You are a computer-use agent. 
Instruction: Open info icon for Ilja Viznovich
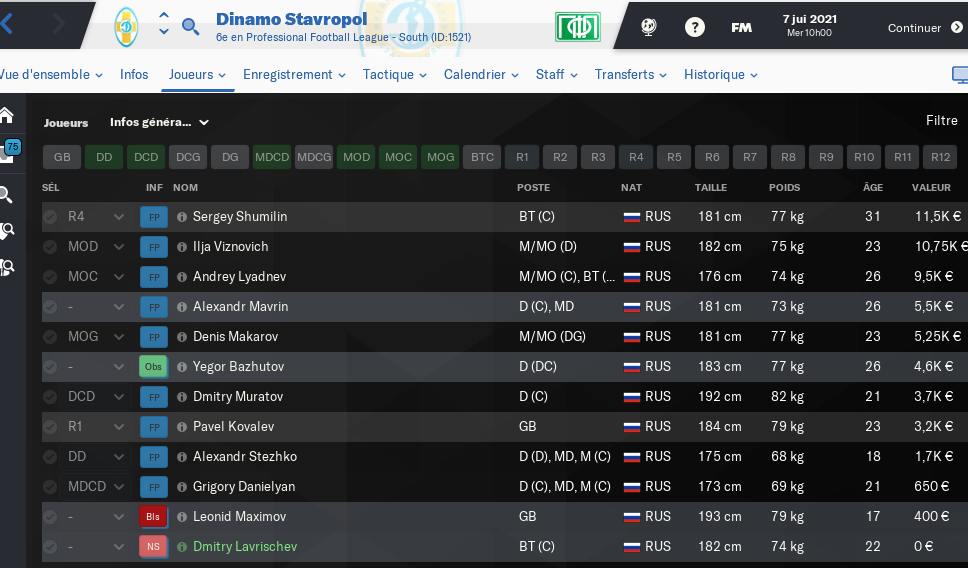[x=182, y=247]
